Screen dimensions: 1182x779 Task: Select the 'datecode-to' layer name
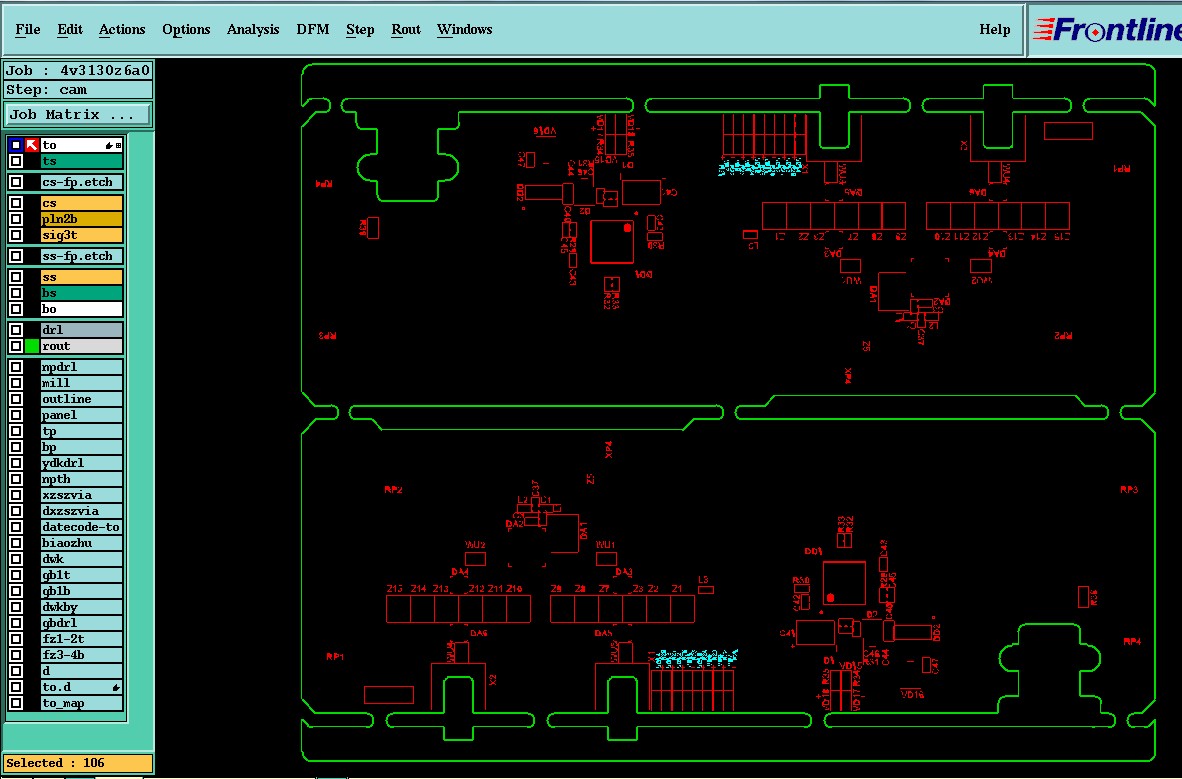(x=81, y=527)
